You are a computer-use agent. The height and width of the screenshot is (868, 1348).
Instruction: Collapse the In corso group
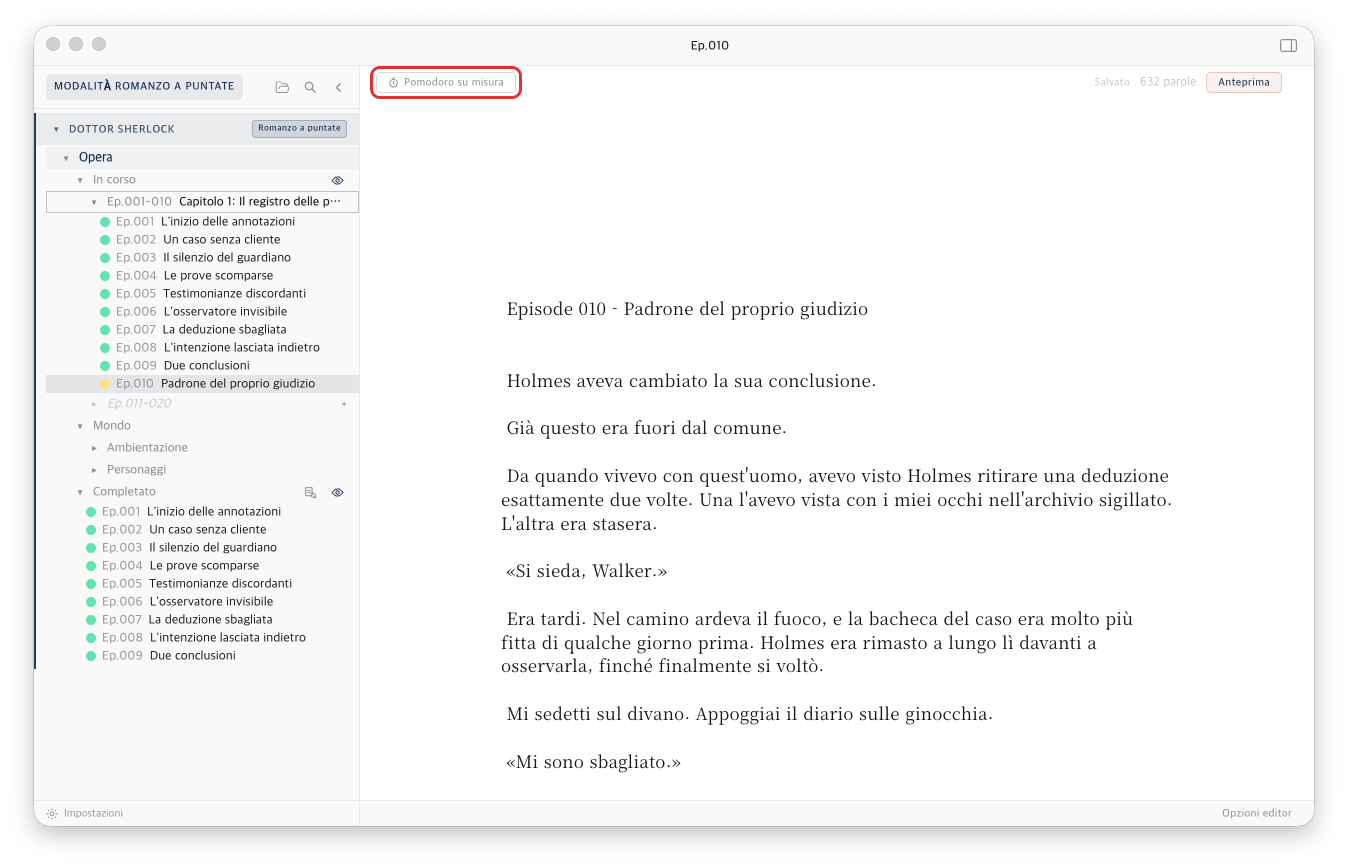click(80, 180)
